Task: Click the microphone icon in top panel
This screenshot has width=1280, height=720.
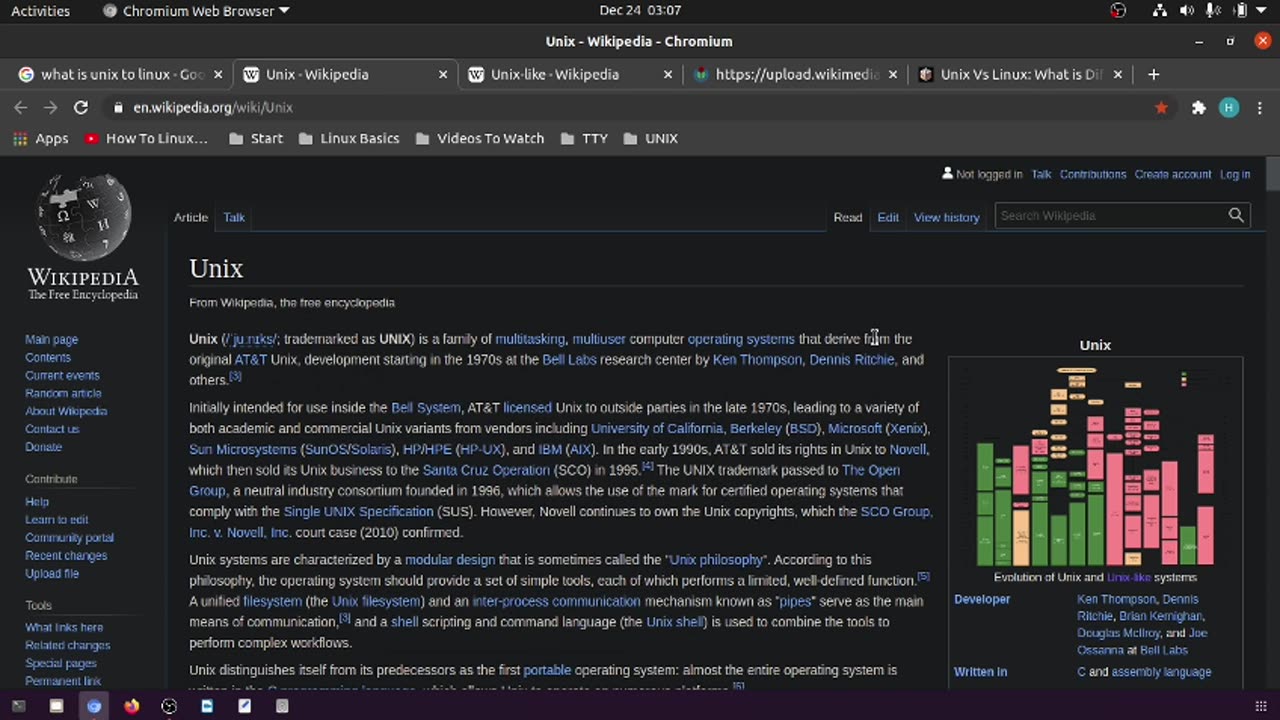Action: (1213, 11)
